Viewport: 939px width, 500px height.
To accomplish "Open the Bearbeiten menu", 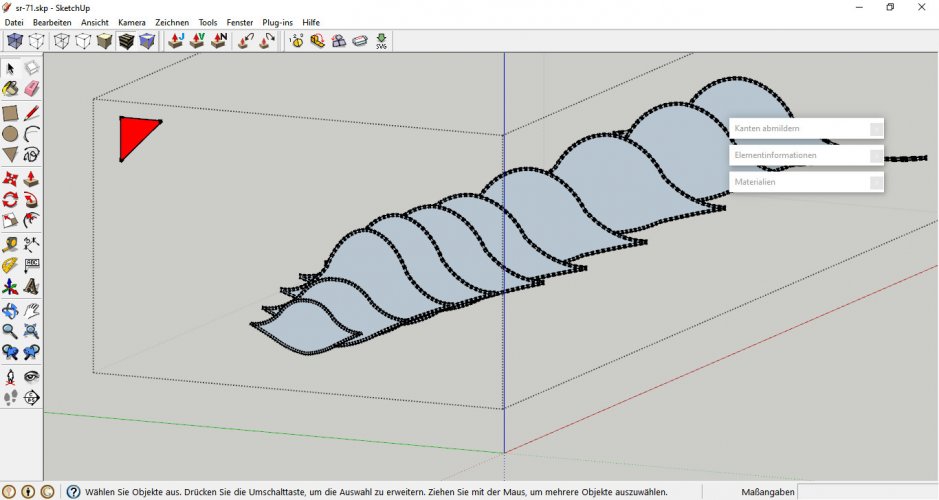I will coord(52,22).
